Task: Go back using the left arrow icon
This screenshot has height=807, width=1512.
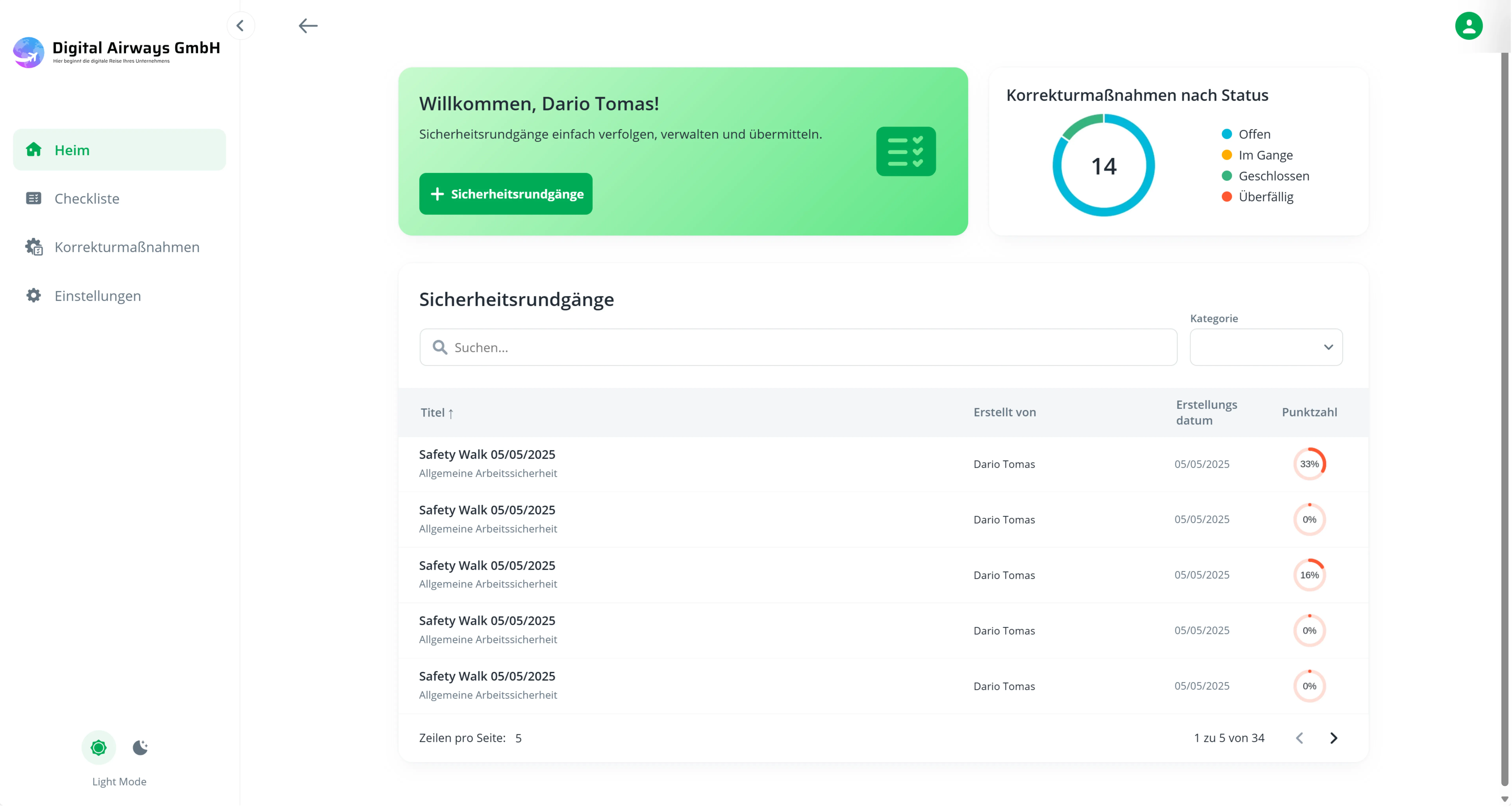Action: click(x=308, y=26)
